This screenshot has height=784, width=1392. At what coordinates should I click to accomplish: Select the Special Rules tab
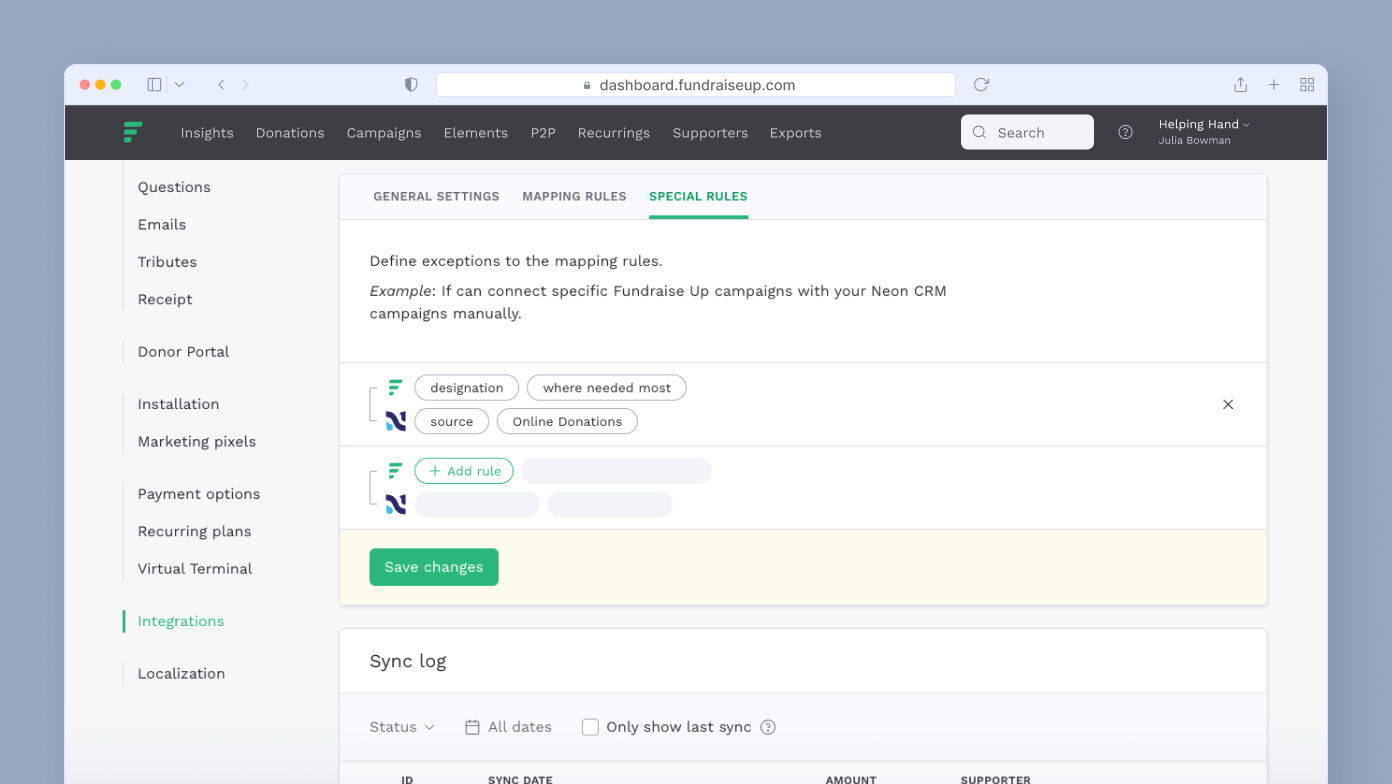(x=698, y=196)
